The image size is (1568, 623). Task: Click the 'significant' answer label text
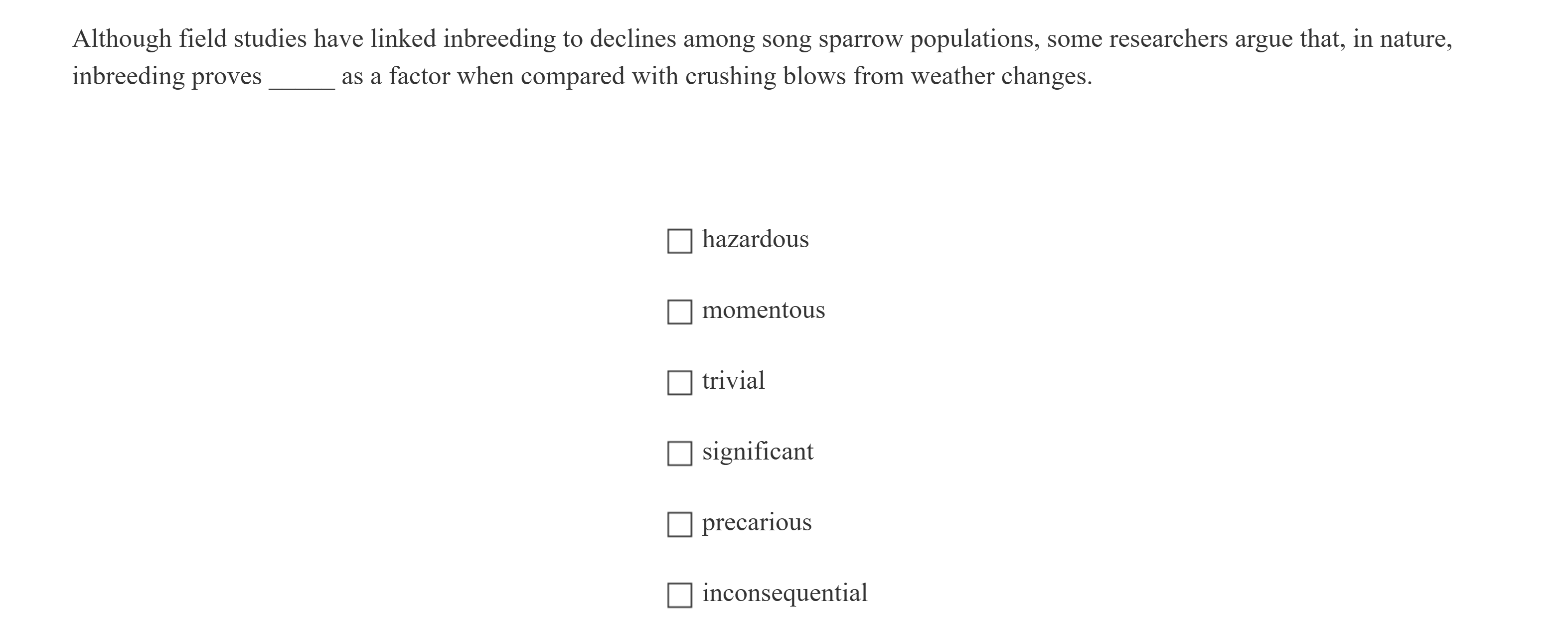click(x=757, y=452)
